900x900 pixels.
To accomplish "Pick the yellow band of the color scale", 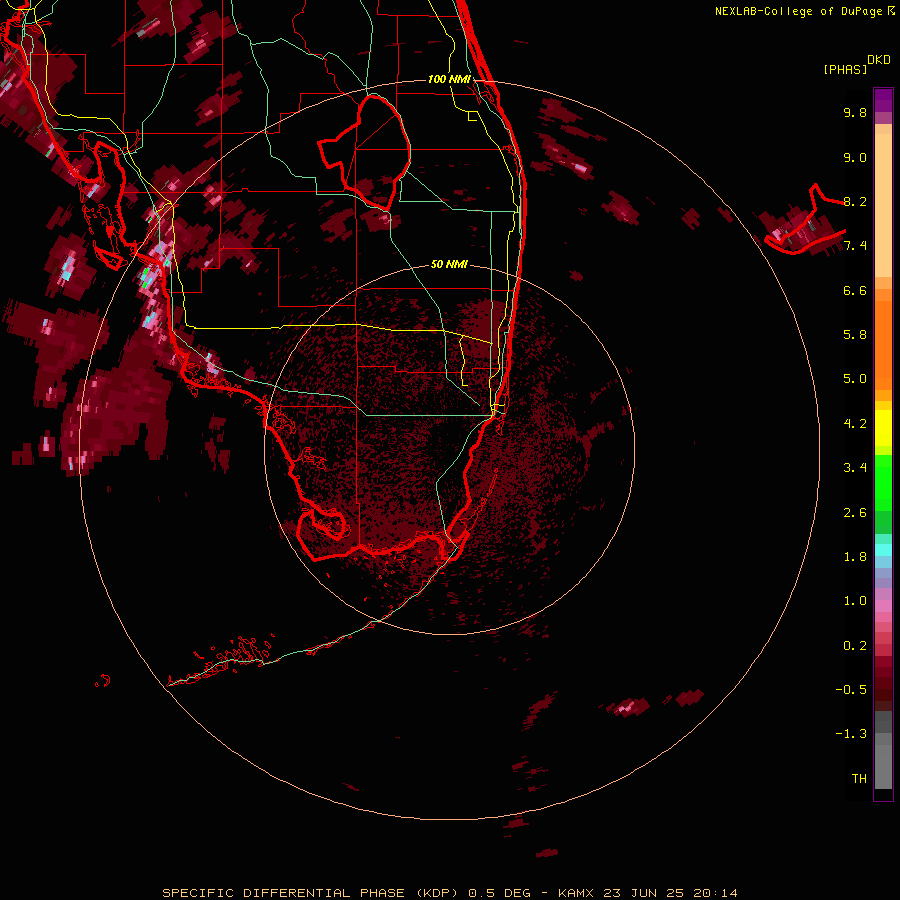I will pos(883,428).
